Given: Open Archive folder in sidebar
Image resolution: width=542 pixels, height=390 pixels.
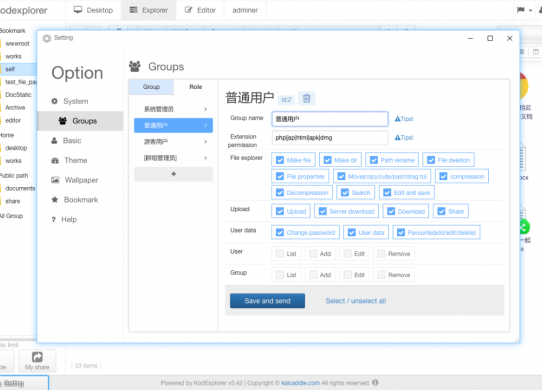Looking at the screenshot, I should (15, 108).
